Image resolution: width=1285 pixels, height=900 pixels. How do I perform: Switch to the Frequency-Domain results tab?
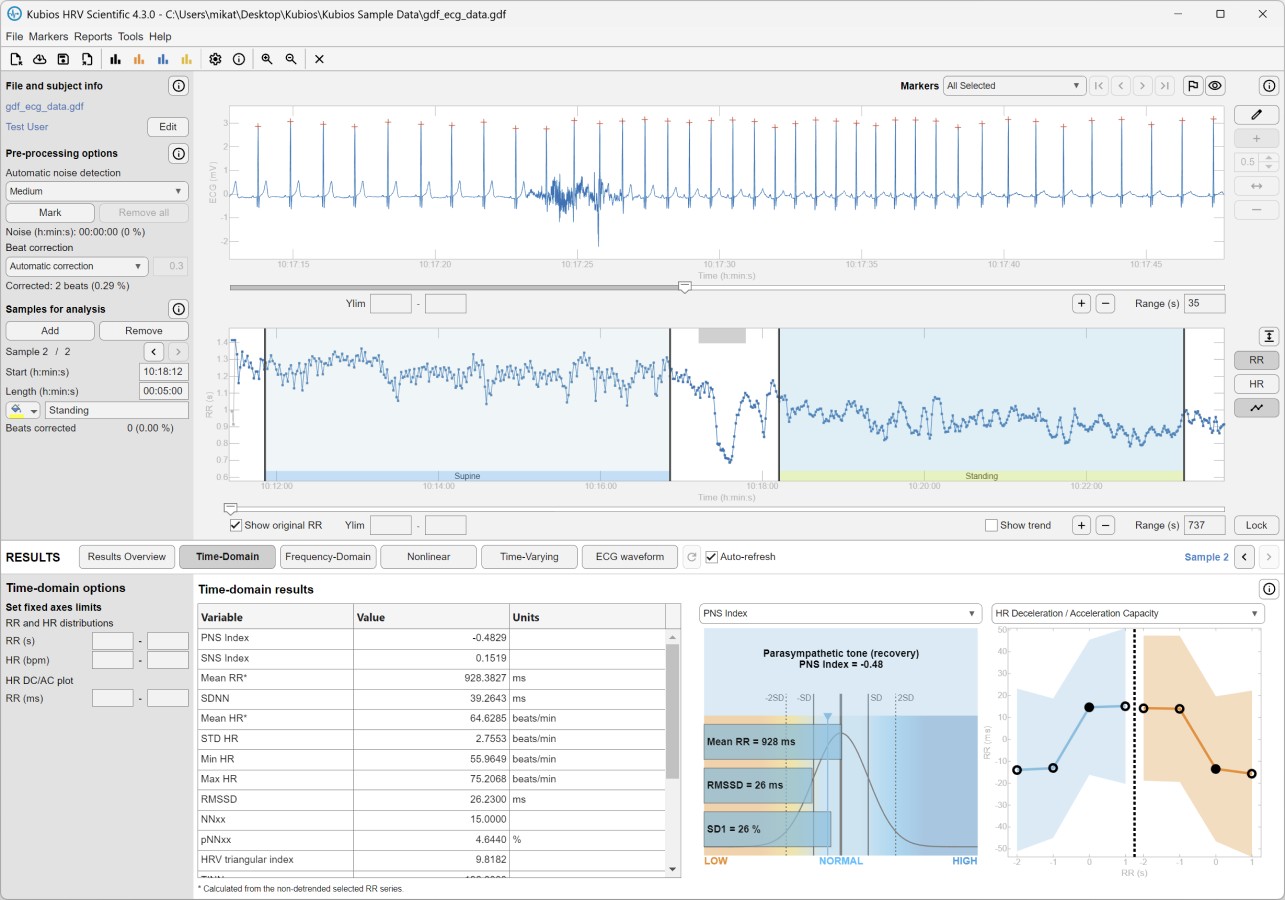click(328, 557)
